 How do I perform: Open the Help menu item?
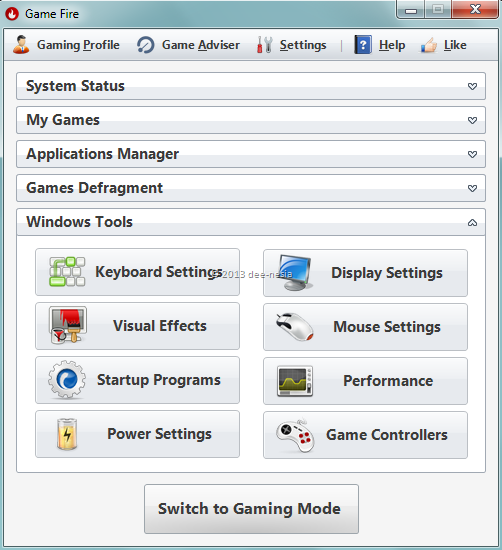(380, 45)
